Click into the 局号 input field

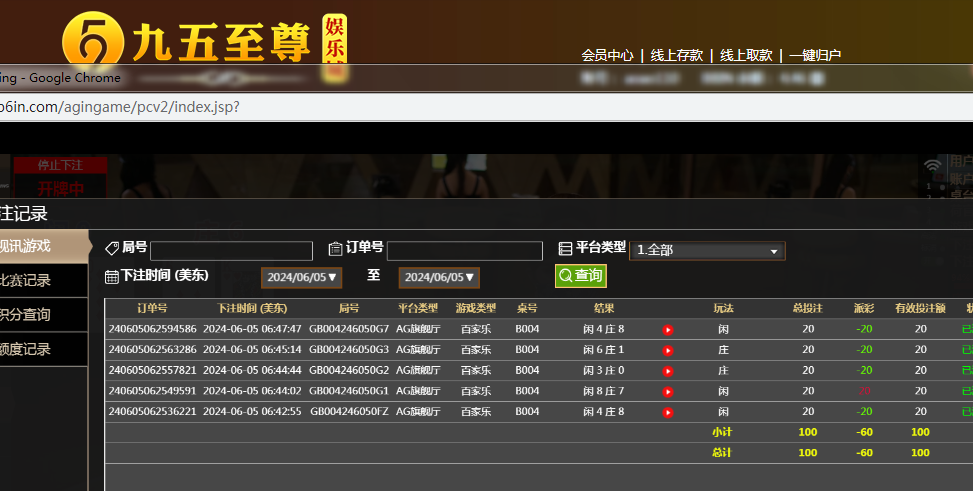point(231,251)
